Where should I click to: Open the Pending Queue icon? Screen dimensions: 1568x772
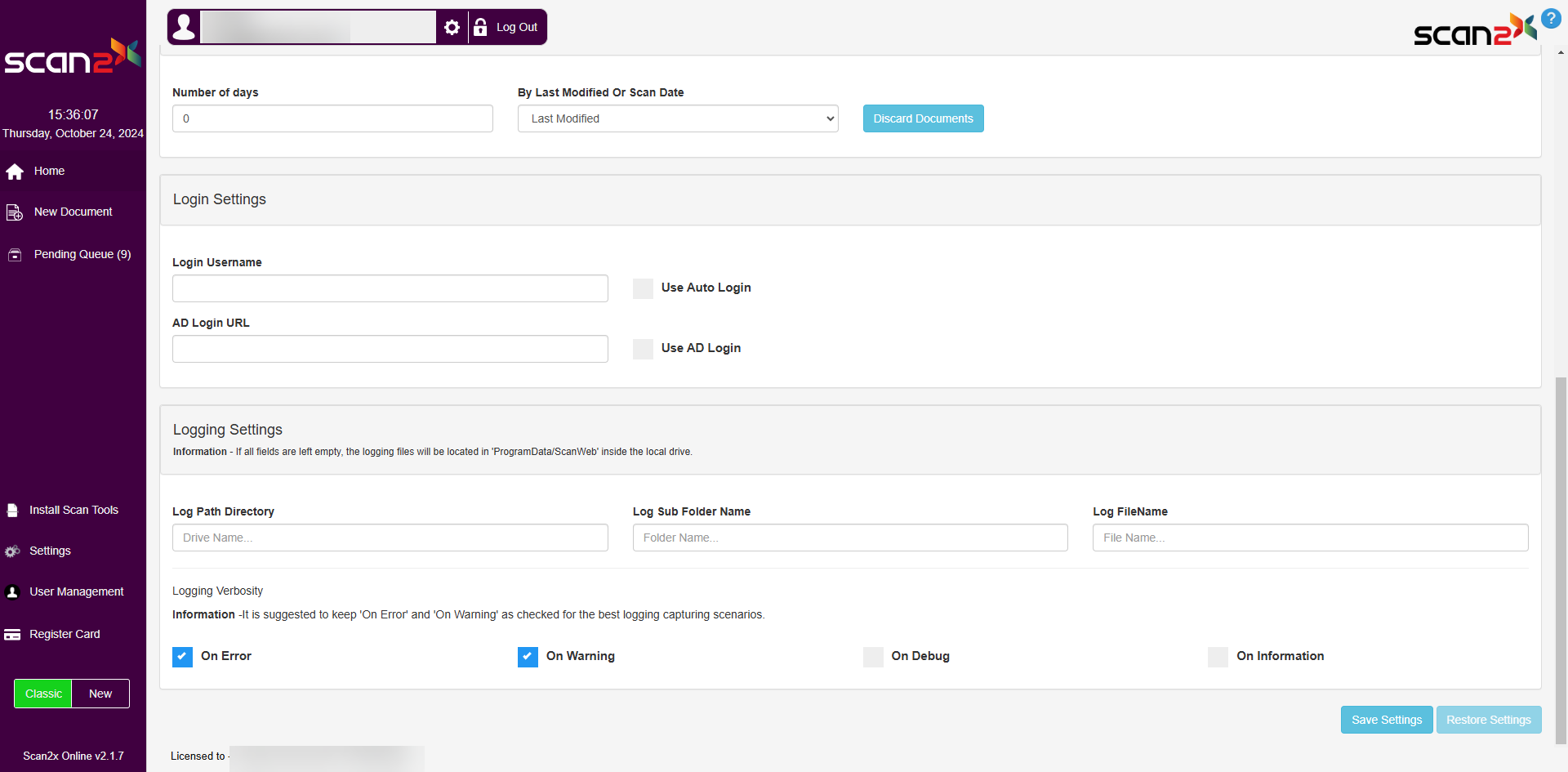pyautogui.click(x=15, y=255)
